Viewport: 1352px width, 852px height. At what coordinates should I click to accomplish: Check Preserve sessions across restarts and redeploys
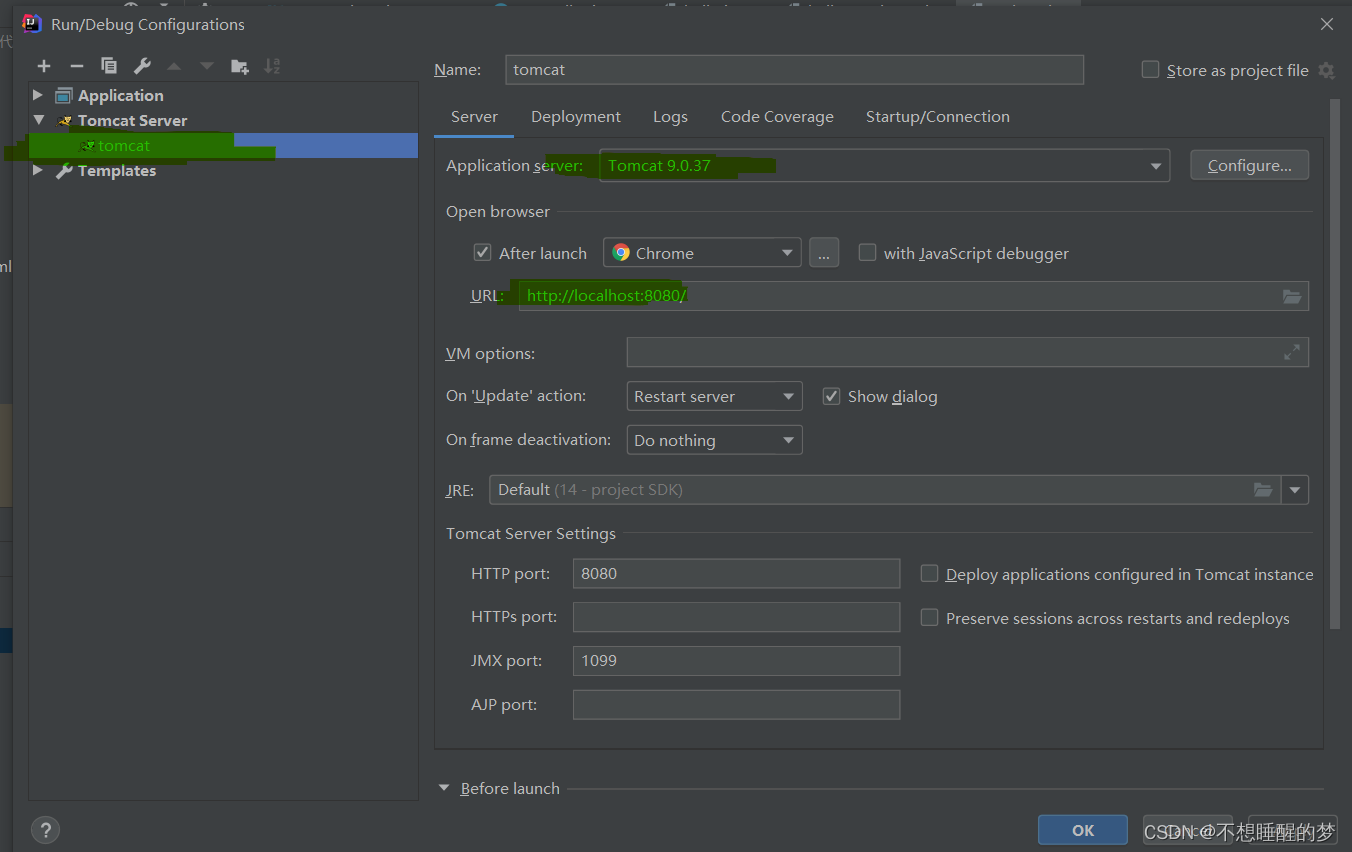tap(929, 618)
